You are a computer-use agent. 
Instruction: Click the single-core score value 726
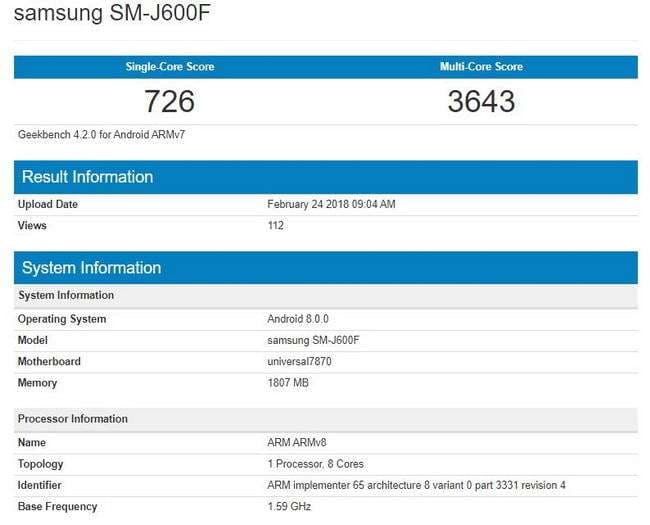coord(169,101)
